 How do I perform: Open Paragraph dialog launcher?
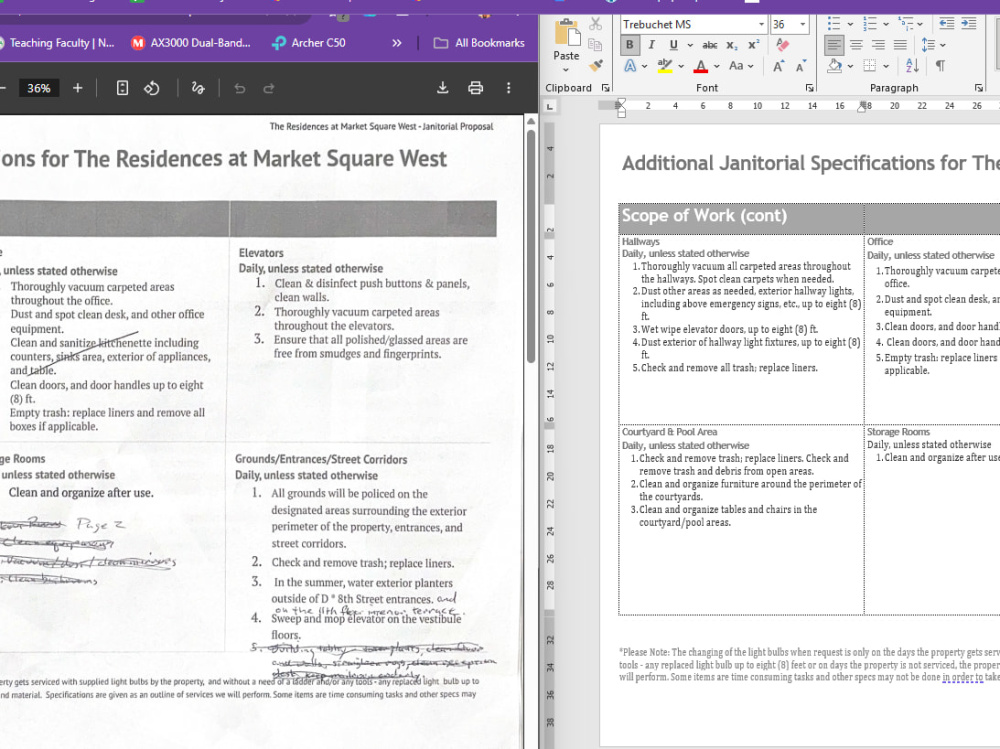(x=978, y=88)
